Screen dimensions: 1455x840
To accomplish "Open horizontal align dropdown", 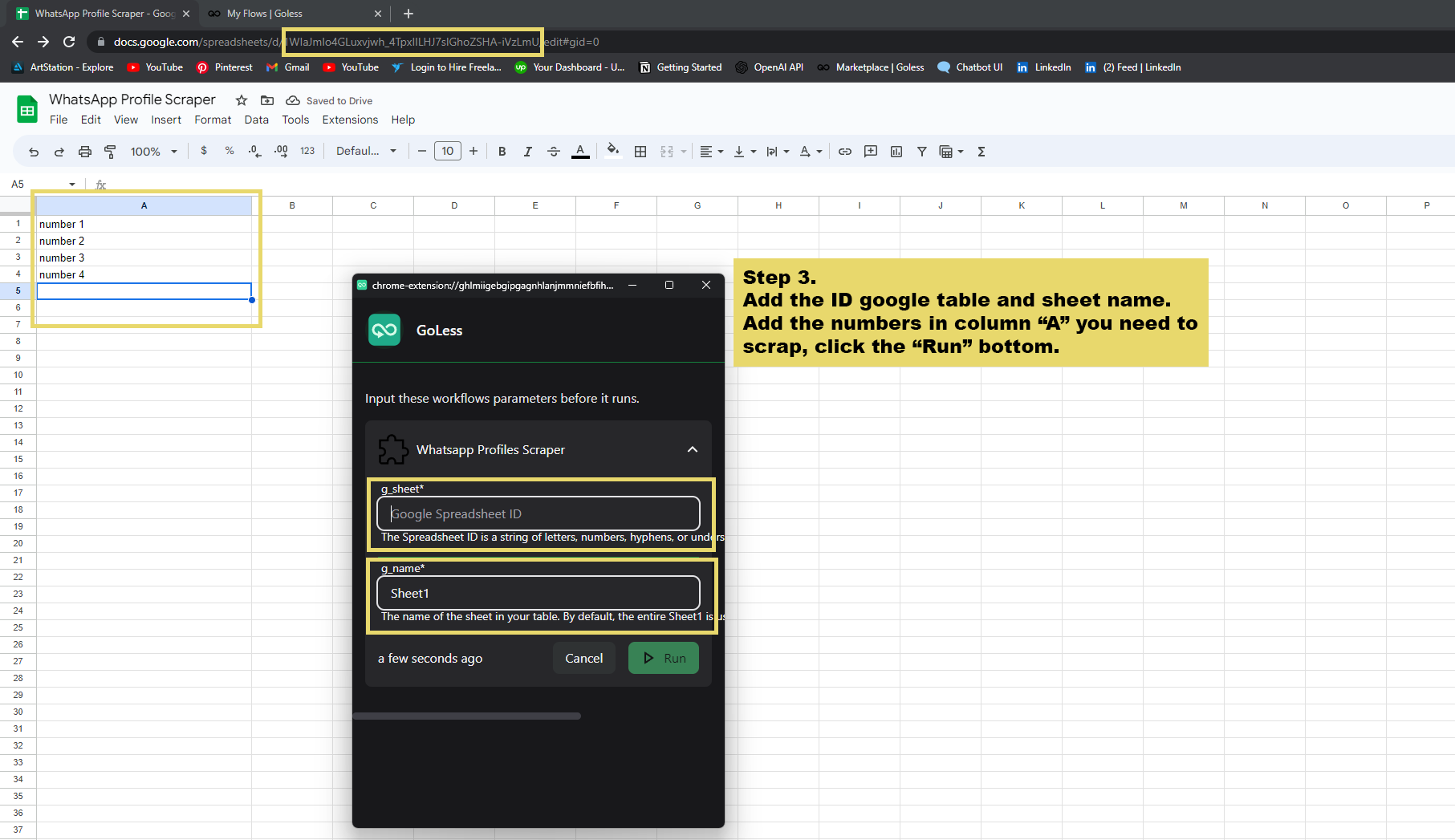I will tap(712, 152).
